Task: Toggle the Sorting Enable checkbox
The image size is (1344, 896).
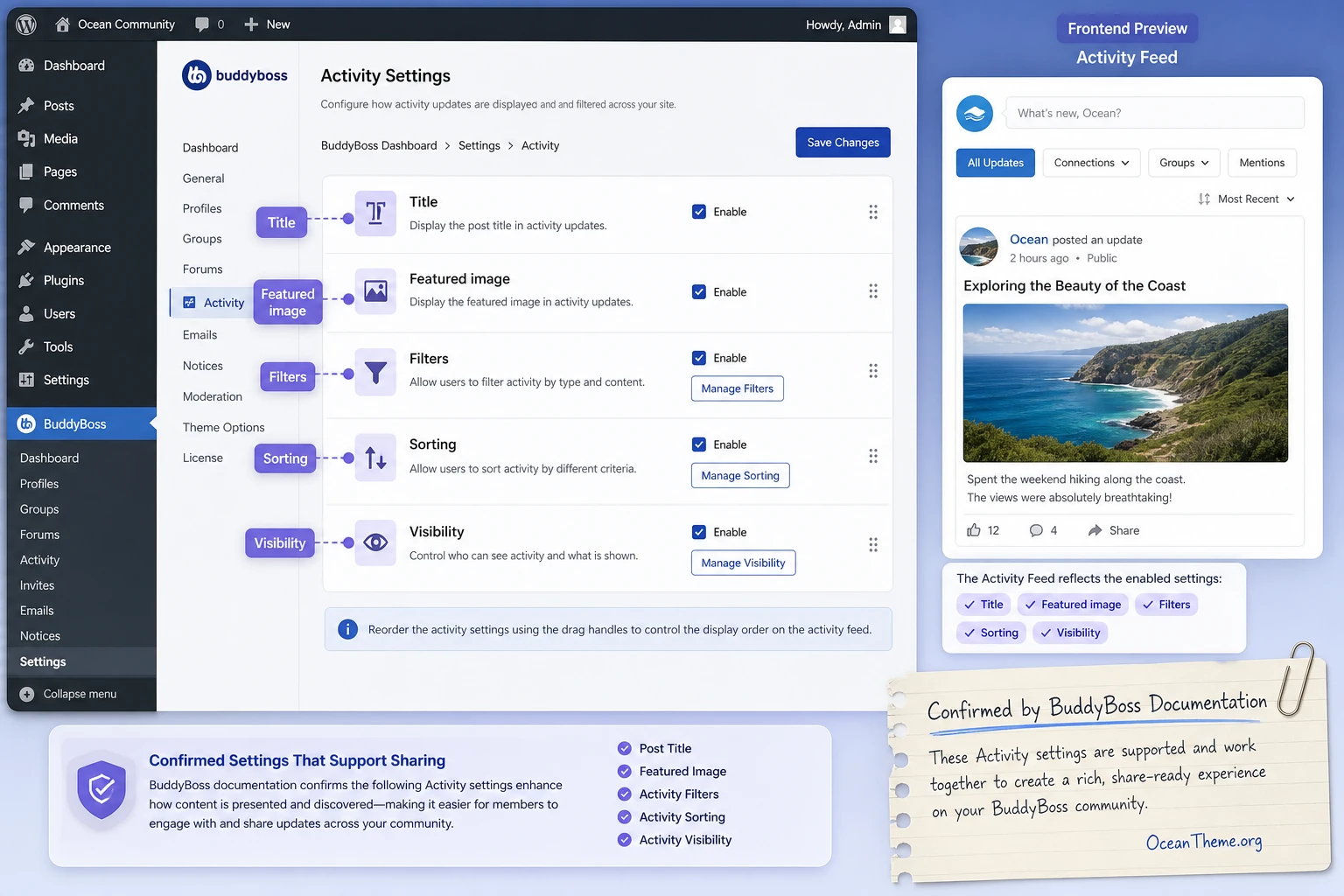Action: point(699,444)
